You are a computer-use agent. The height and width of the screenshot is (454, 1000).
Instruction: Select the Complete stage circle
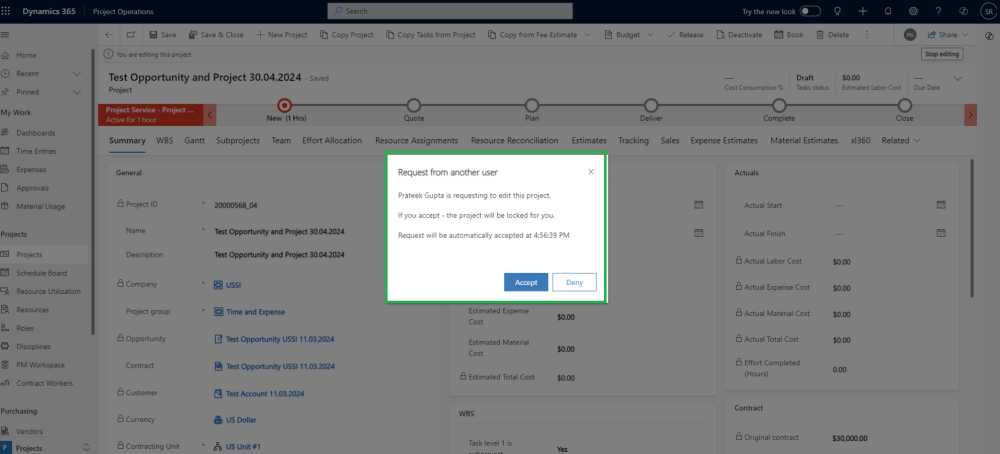point(779,105)
